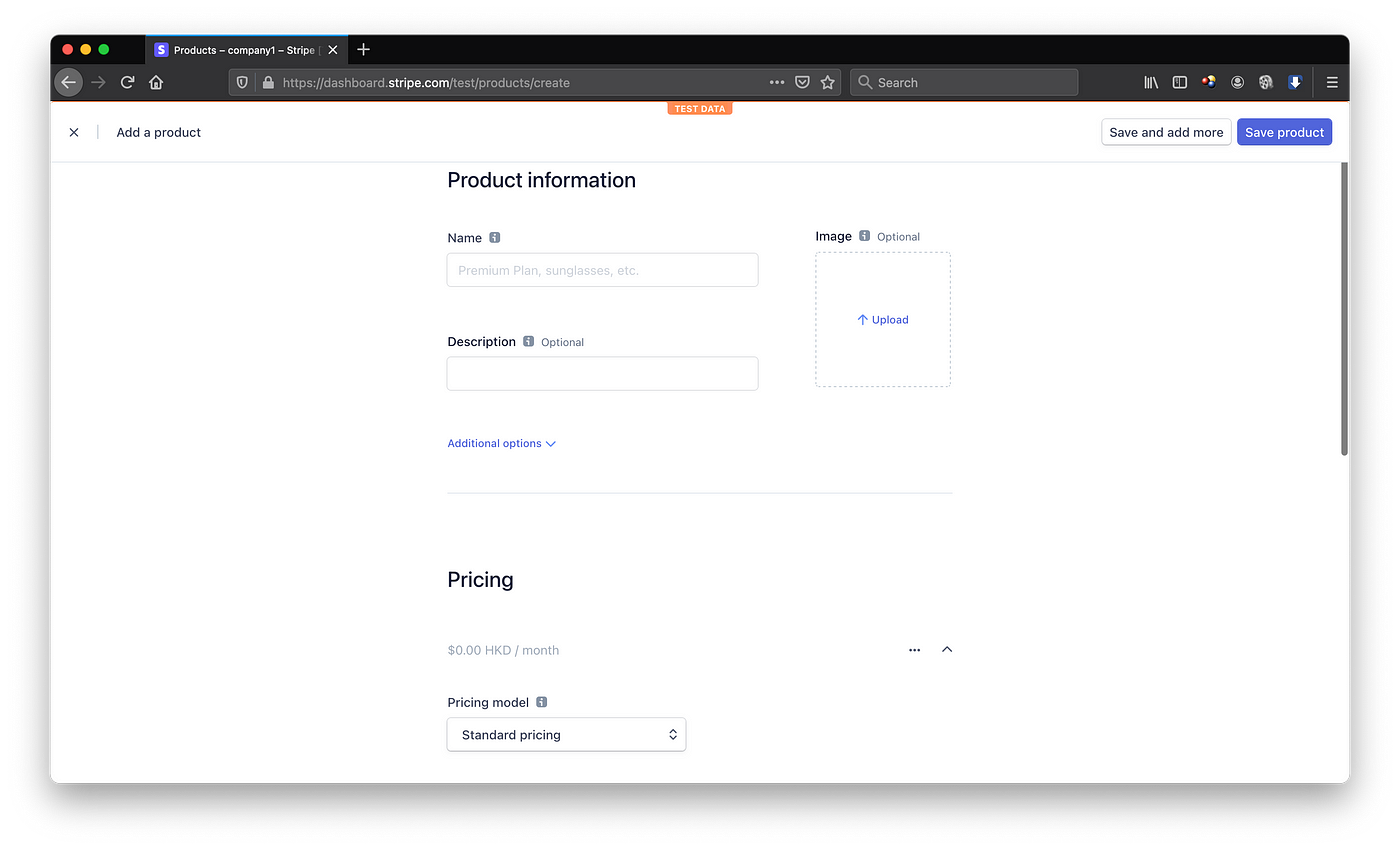Screen dimensions: 1400x850
Task: Open the Firefox account avatar icon
Action: pyautogui.click(x=1237, y=83)
